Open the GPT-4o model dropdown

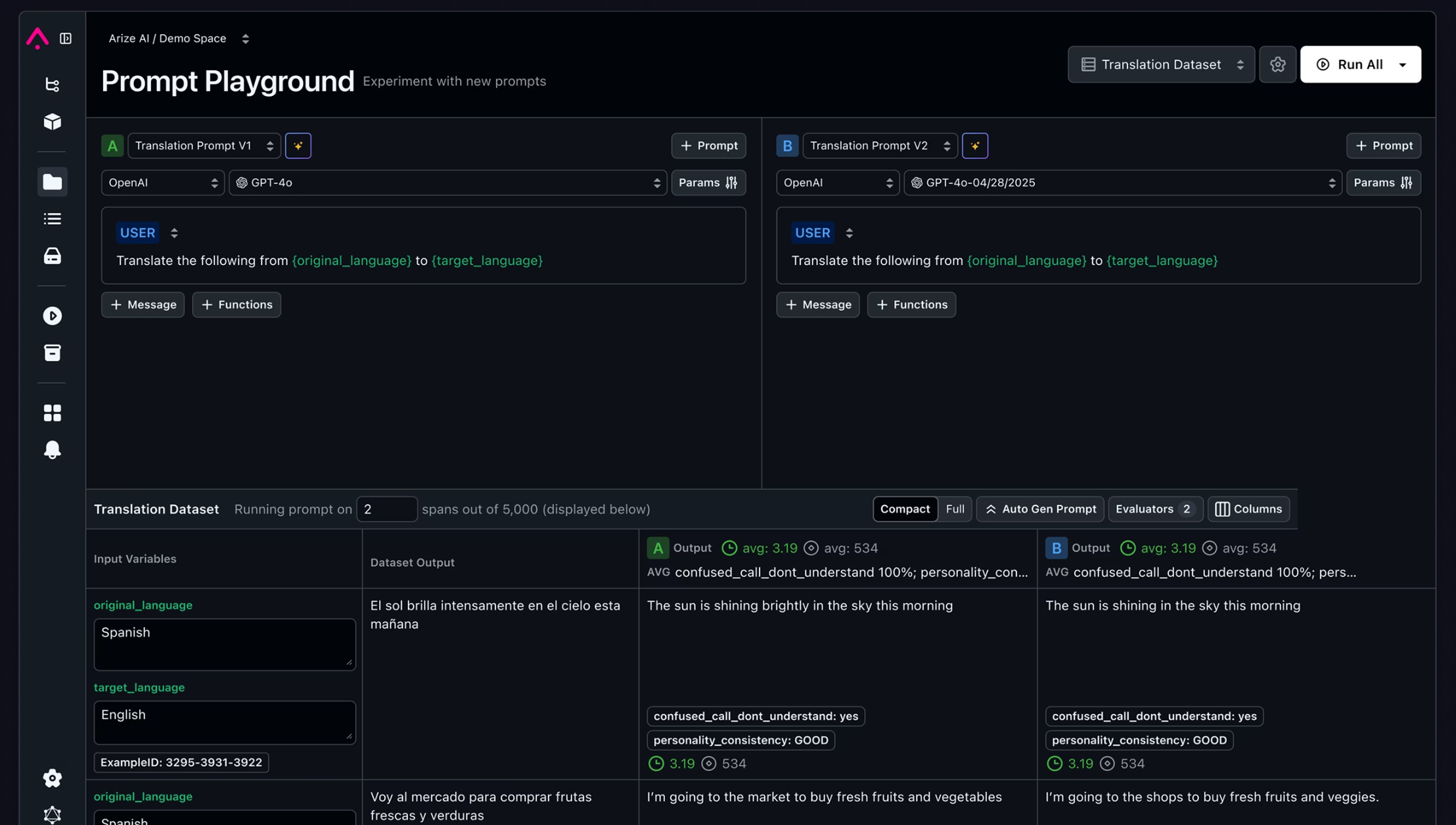tap(448, 183)
